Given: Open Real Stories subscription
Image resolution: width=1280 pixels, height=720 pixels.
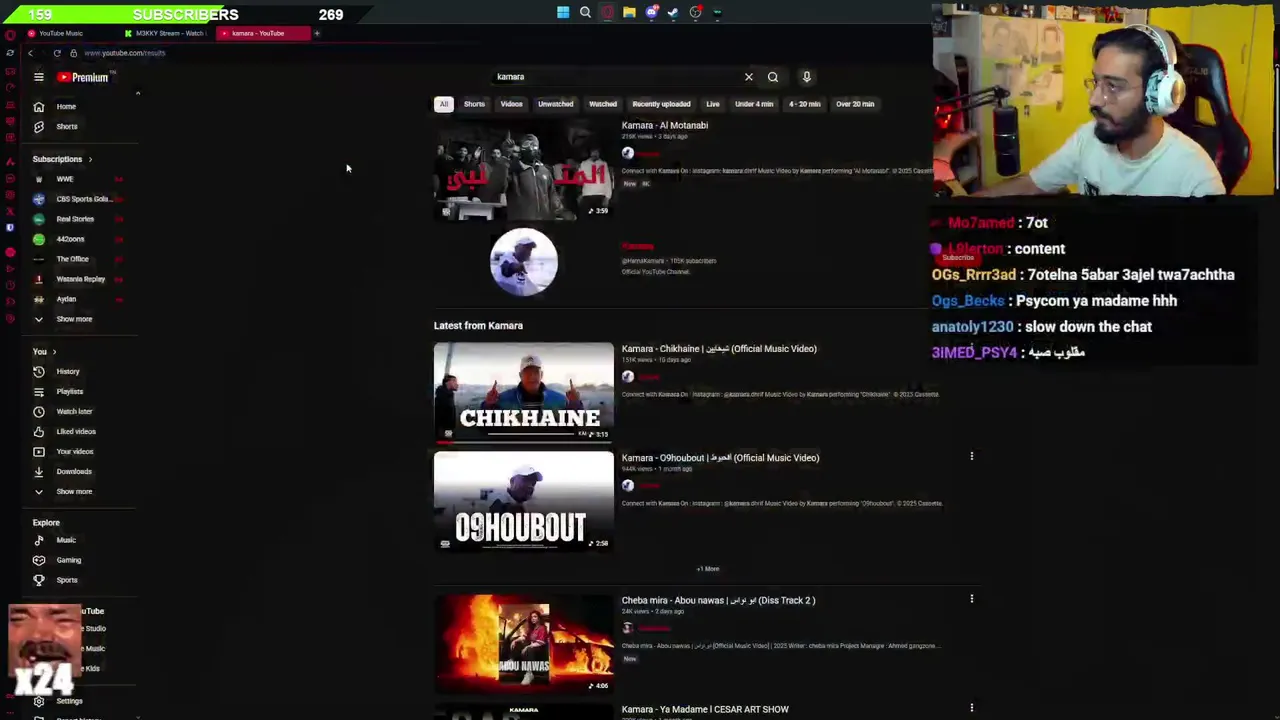Looking at the screenshot, I should point(75,219).
